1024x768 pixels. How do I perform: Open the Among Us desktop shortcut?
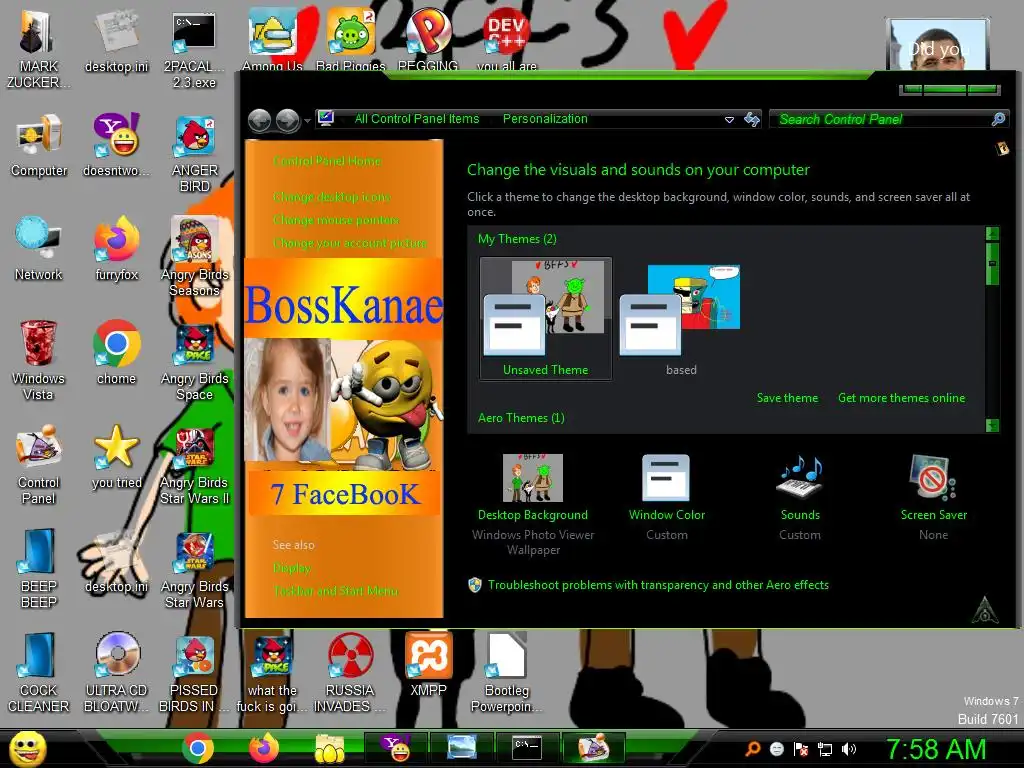[272, 39]
